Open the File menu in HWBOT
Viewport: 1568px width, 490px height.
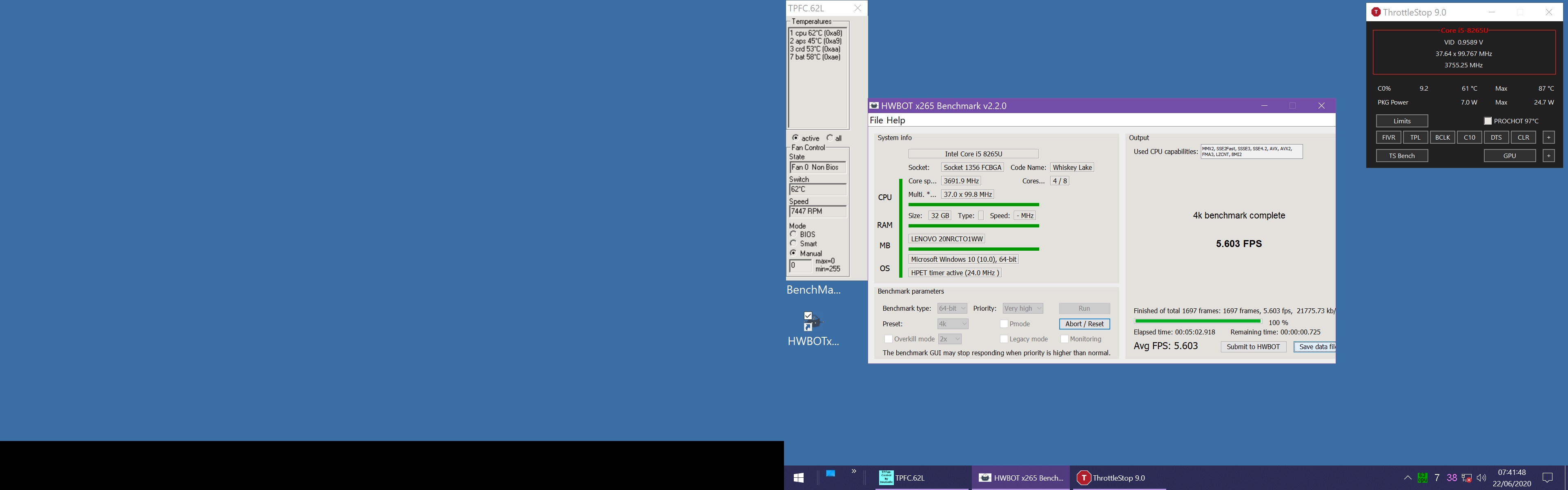click(x=876, y=120)
